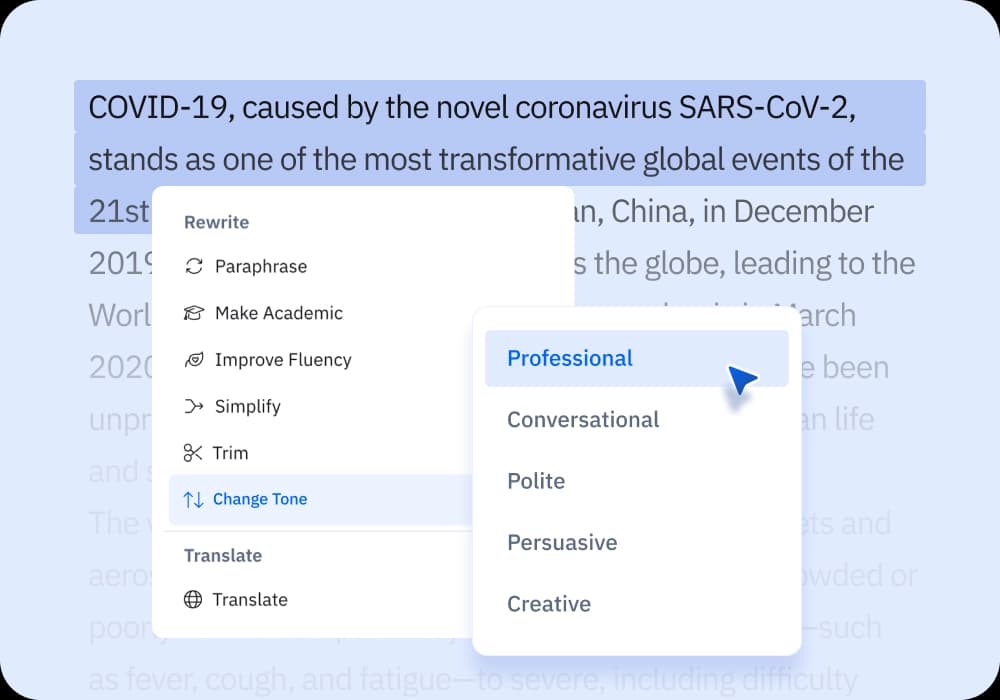Click the highlighted line 'stands as one of'
The height and width of the screenshot is (700, 1000).
click(x=496, y=160)
